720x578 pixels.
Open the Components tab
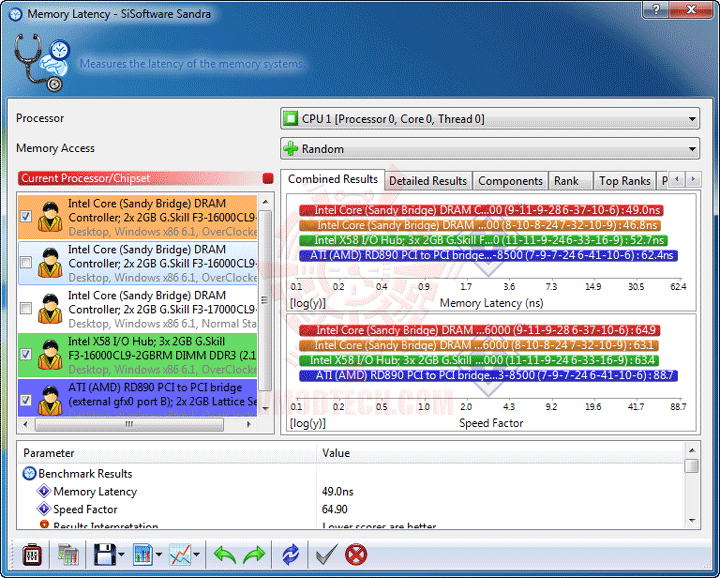pos(511,181)
